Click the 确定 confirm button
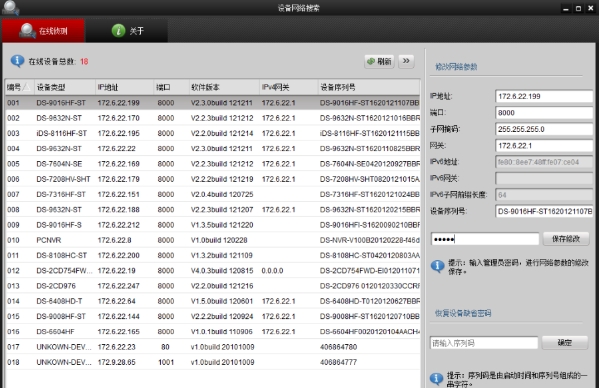 (565, 342)
